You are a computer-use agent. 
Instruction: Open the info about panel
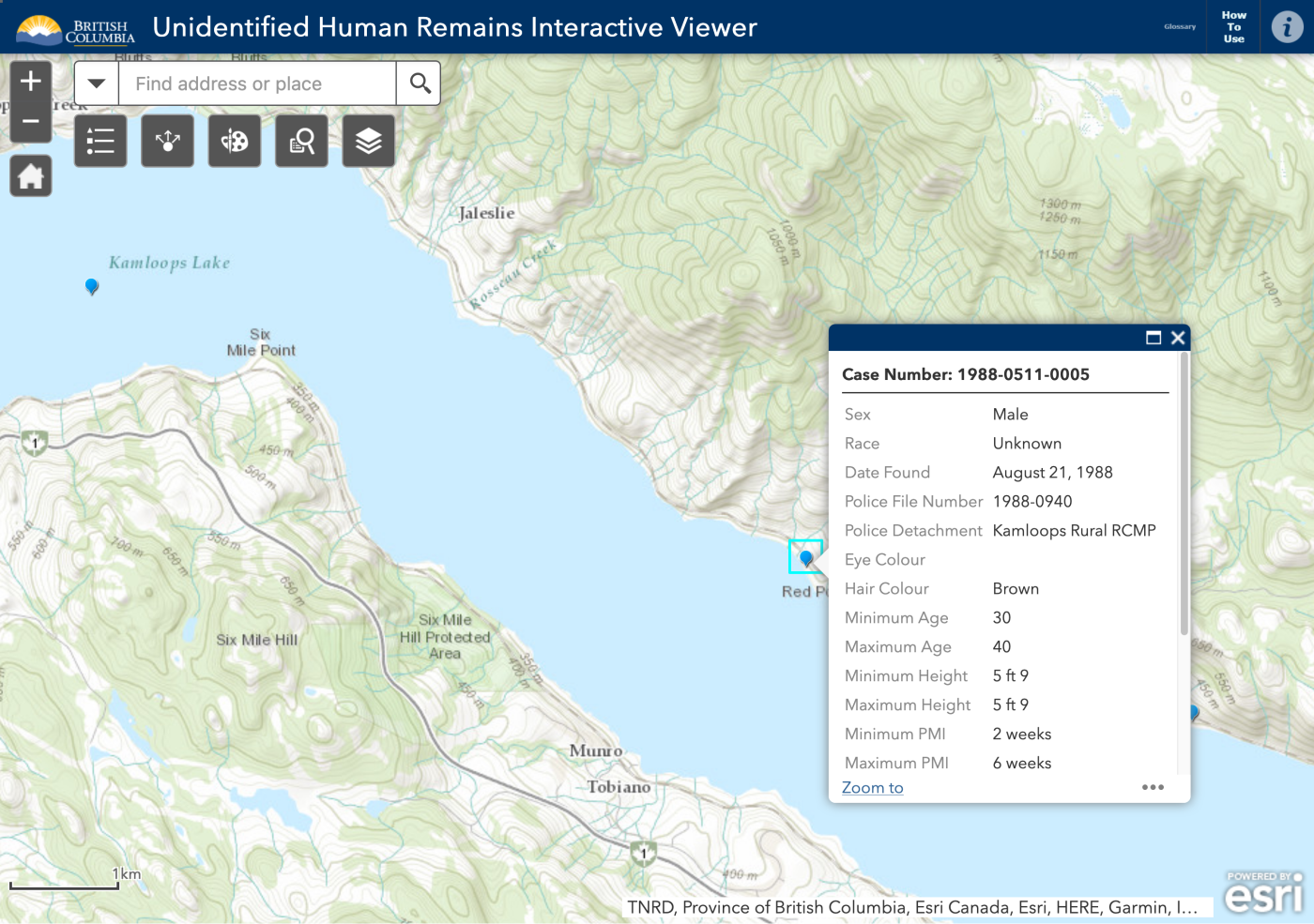[x=1287, y=27]
